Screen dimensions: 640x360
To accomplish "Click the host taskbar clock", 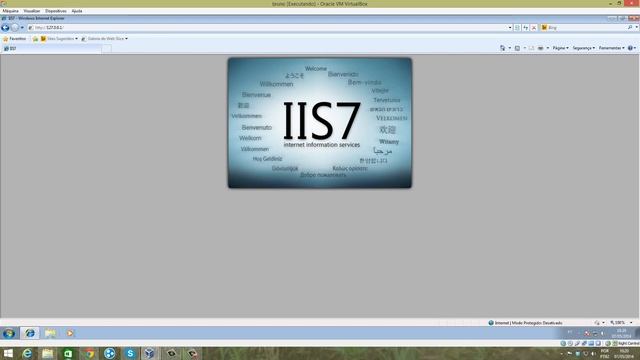I will [623, 353].
